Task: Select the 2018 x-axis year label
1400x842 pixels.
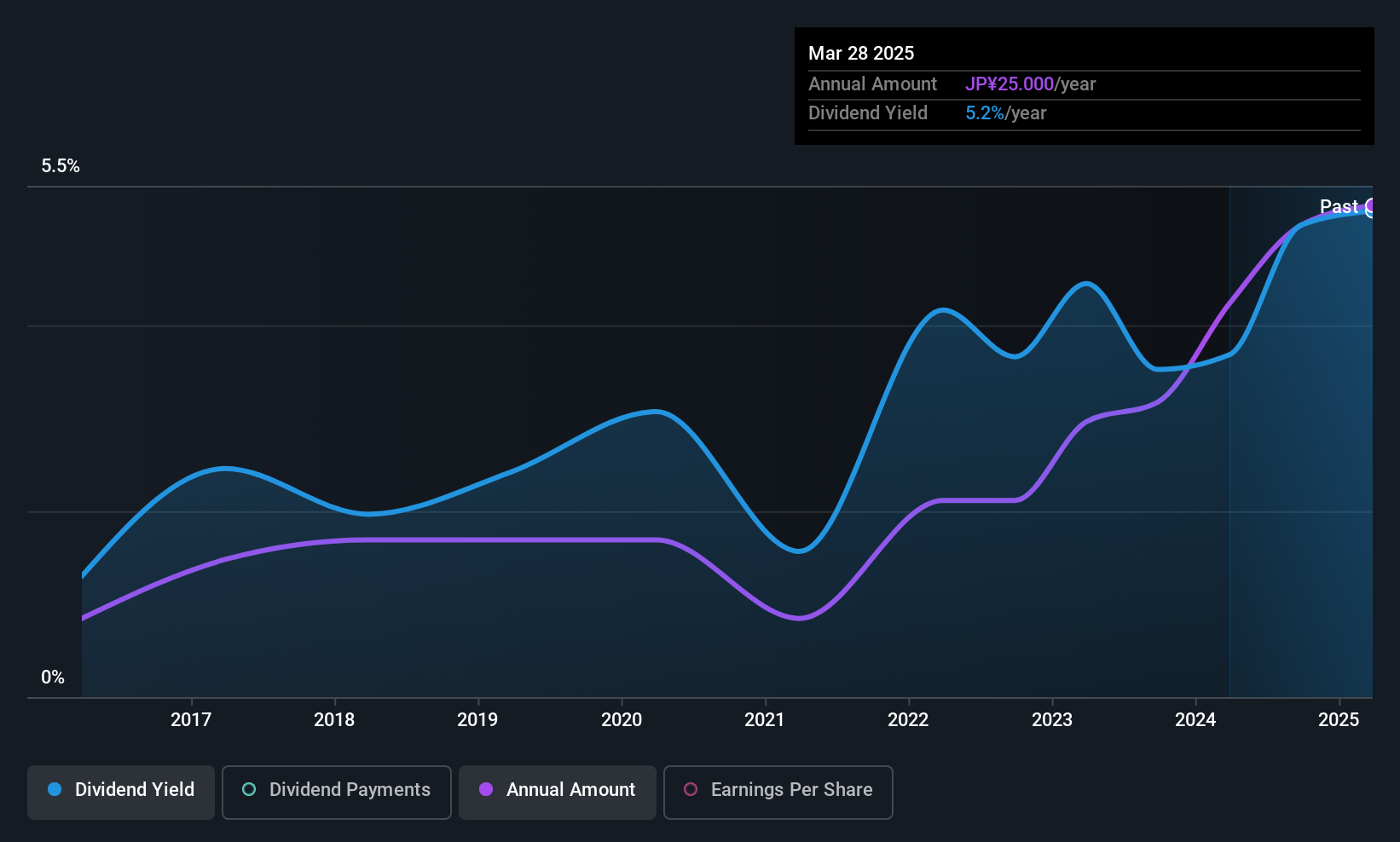Action: coord(334,720)
